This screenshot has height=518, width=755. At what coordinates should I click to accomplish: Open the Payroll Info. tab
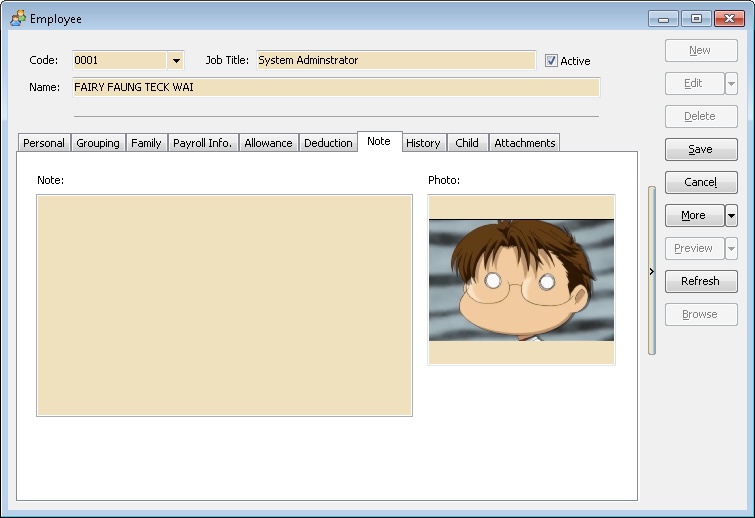click(203, 143)
